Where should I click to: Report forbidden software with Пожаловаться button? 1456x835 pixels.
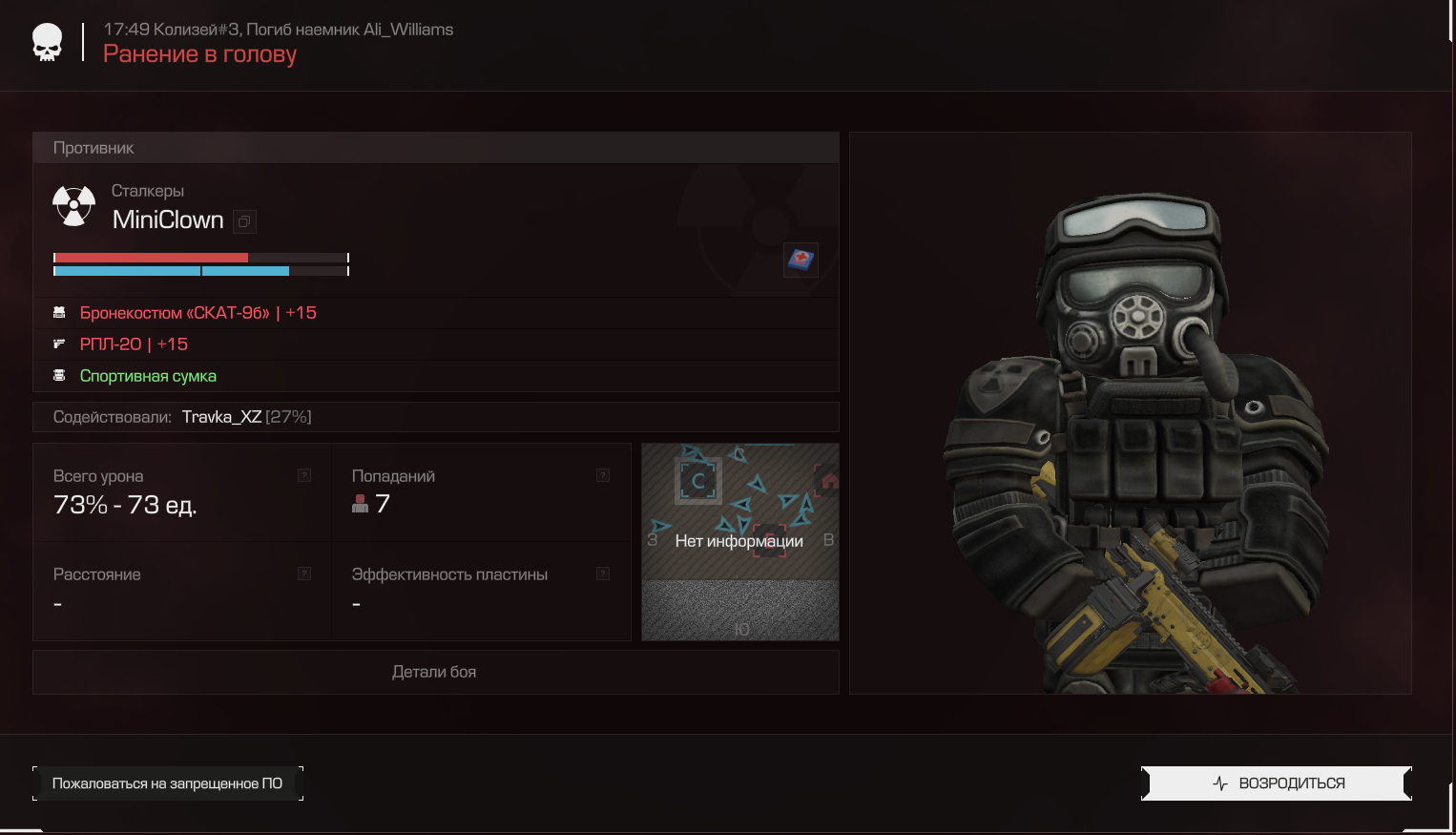tap(168, 783)
